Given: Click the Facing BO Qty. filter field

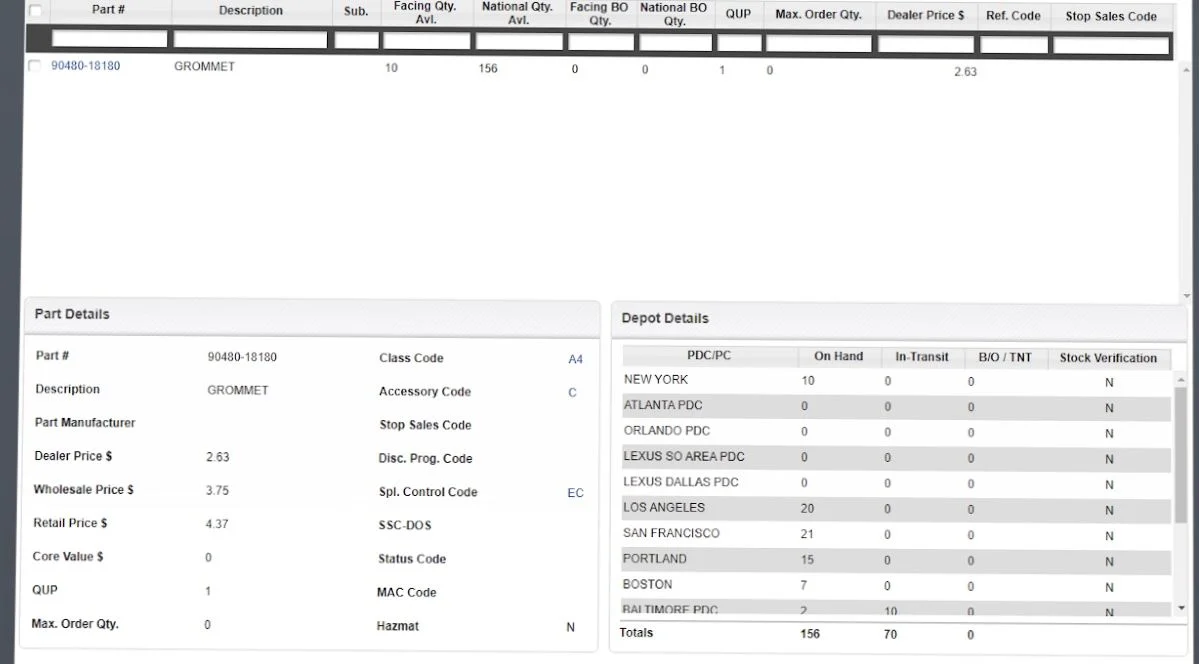Looking at the screenshot, I should pyautogui.click(x=601, y=42).
